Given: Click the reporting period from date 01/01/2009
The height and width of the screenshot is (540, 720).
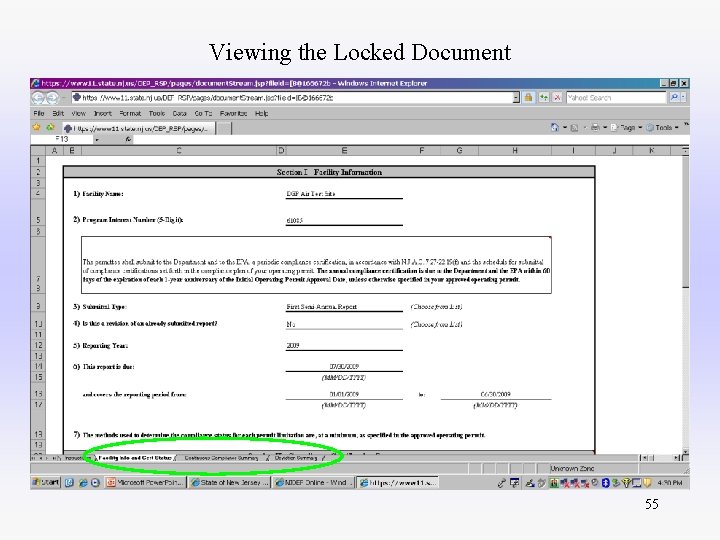Looking at the screenshot, I should click(x=344, y=394).
